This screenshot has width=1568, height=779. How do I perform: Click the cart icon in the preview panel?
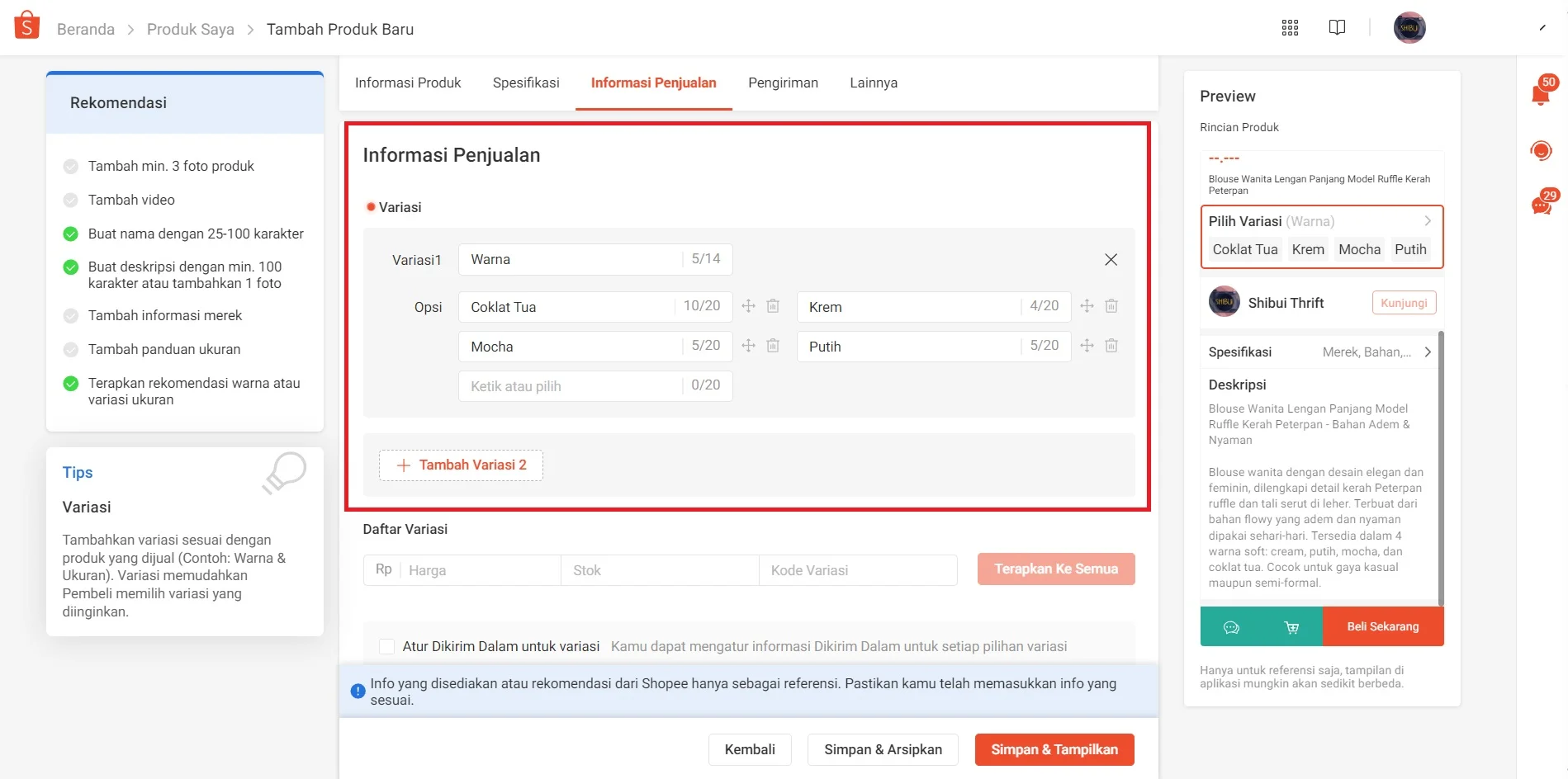1290,626
